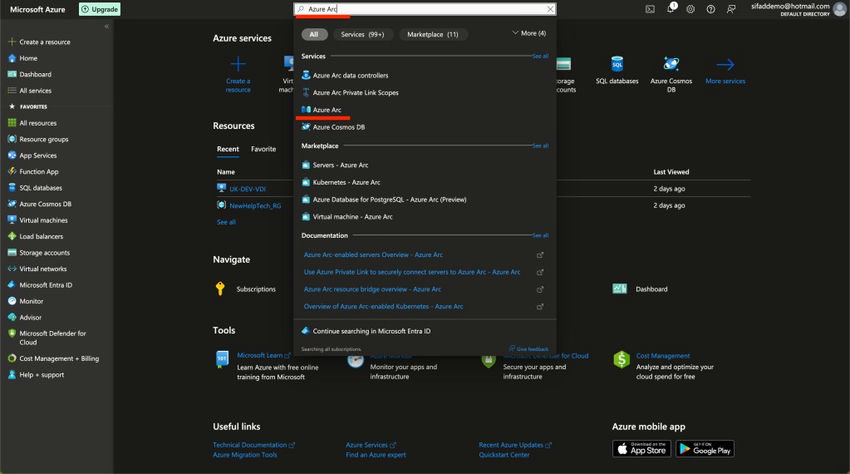Open NewHelpTech_RG resource group
The width and height of the screenshot is (850, 474).
(x=255, y=206)
